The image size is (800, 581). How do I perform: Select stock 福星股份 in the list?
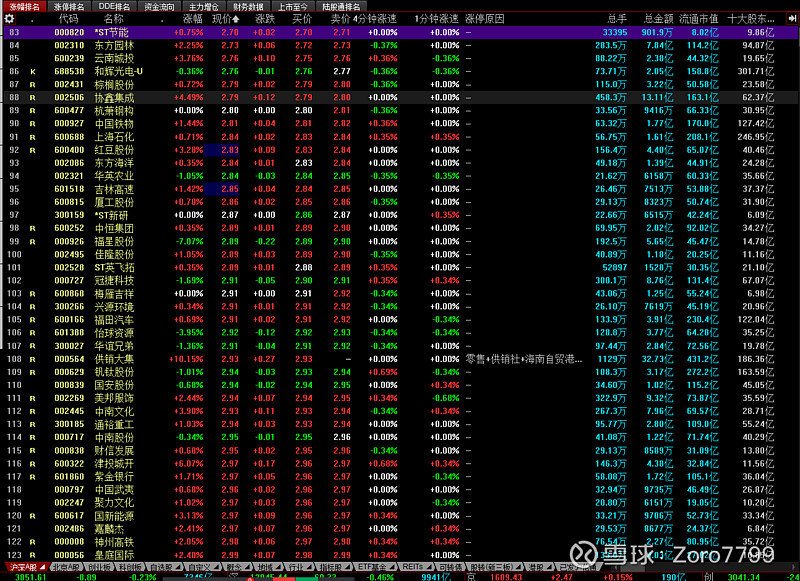(114, 242)
